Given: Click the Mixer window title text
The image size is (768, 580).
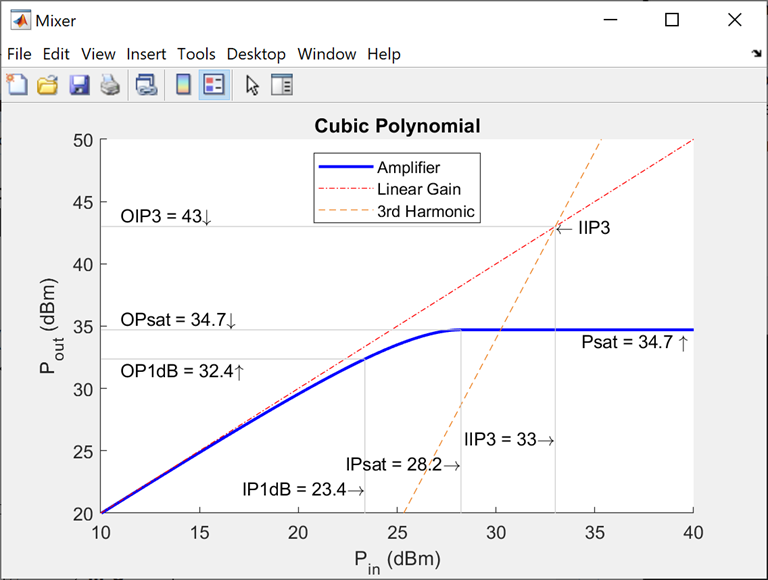Looking at the screenshot, I should [x=55, y=21].
